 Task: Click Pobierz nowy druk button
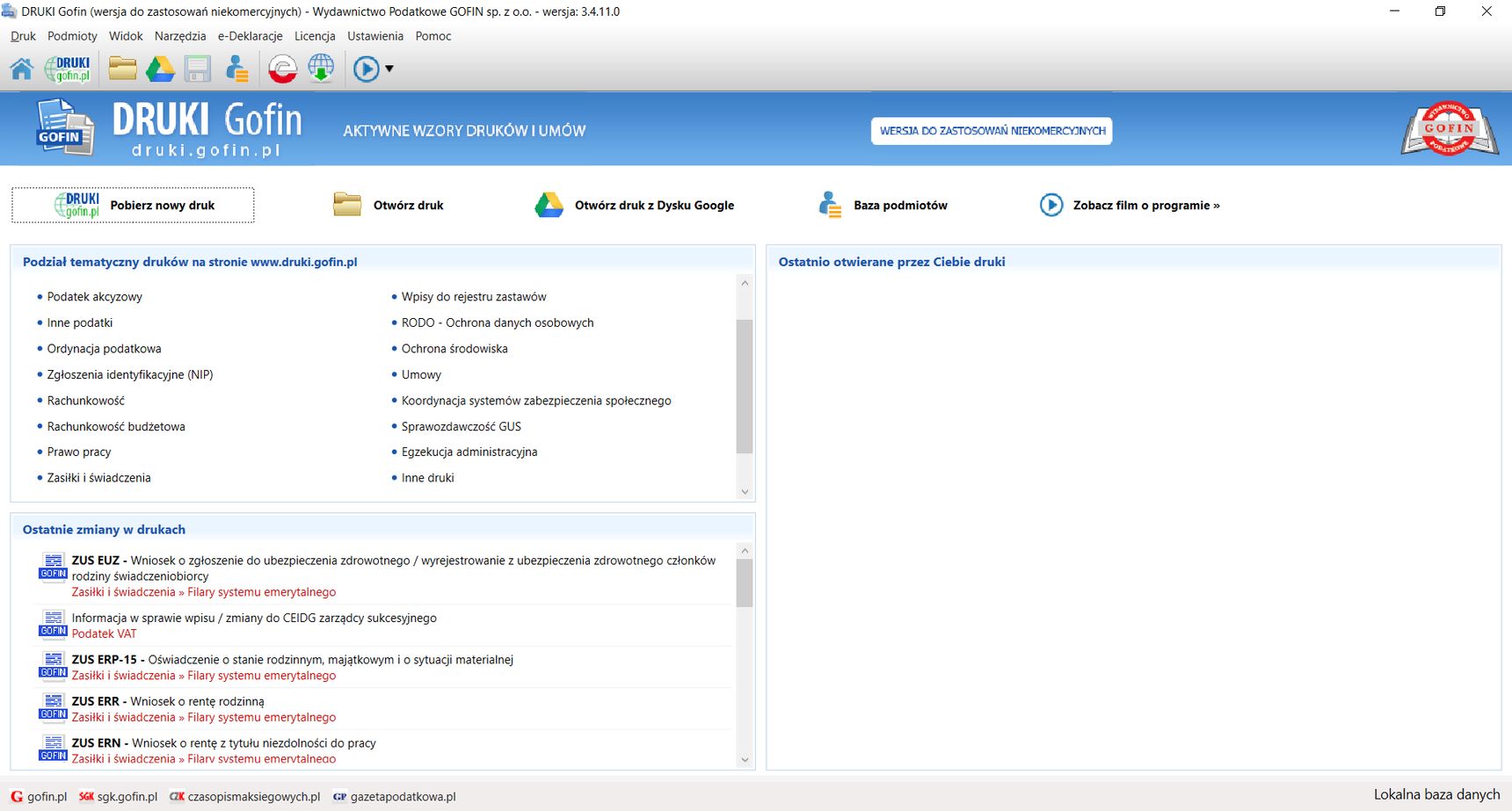(x=133, y=205)
